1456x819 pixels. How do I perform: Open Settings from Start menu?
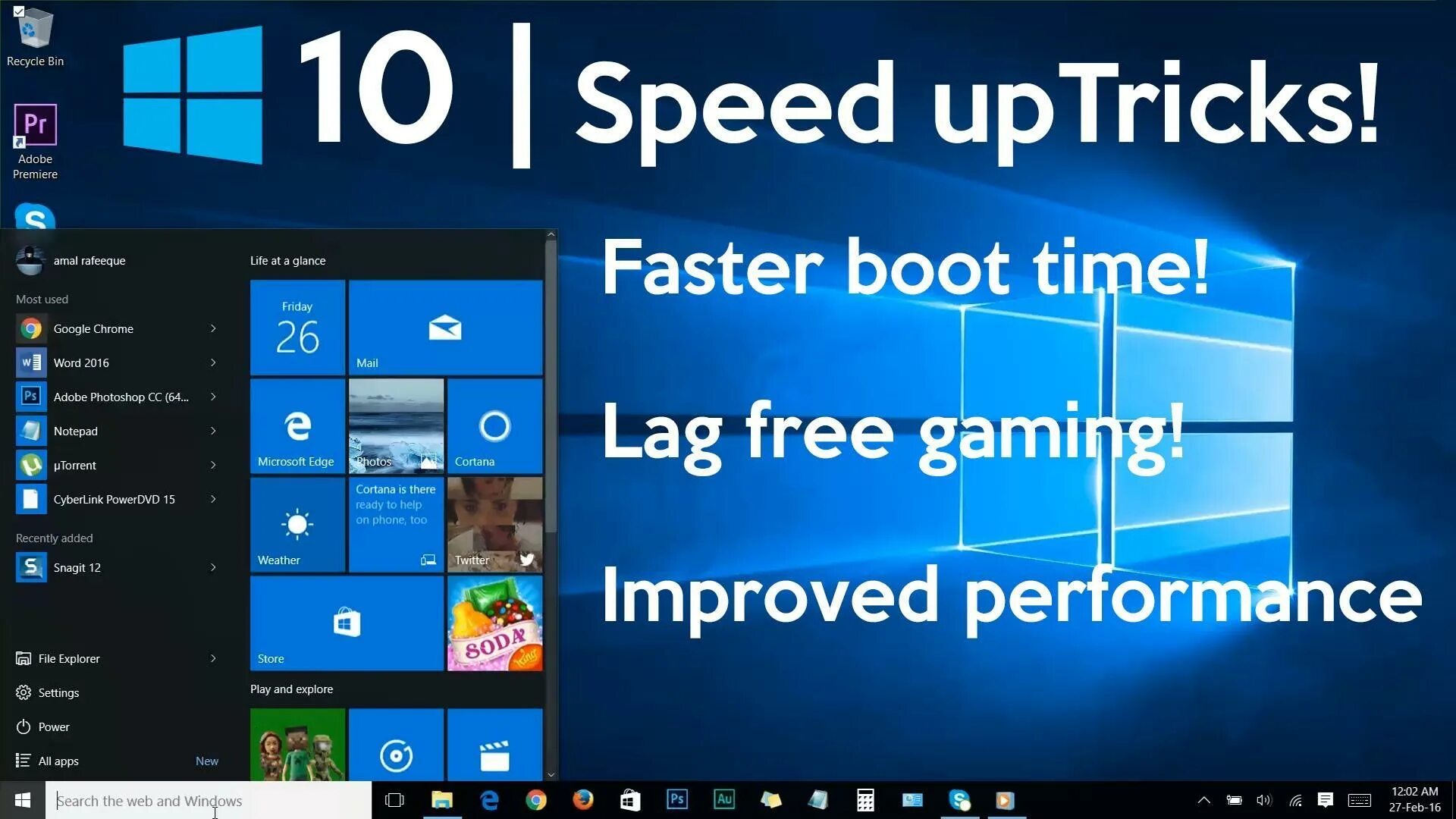[58, 692]
